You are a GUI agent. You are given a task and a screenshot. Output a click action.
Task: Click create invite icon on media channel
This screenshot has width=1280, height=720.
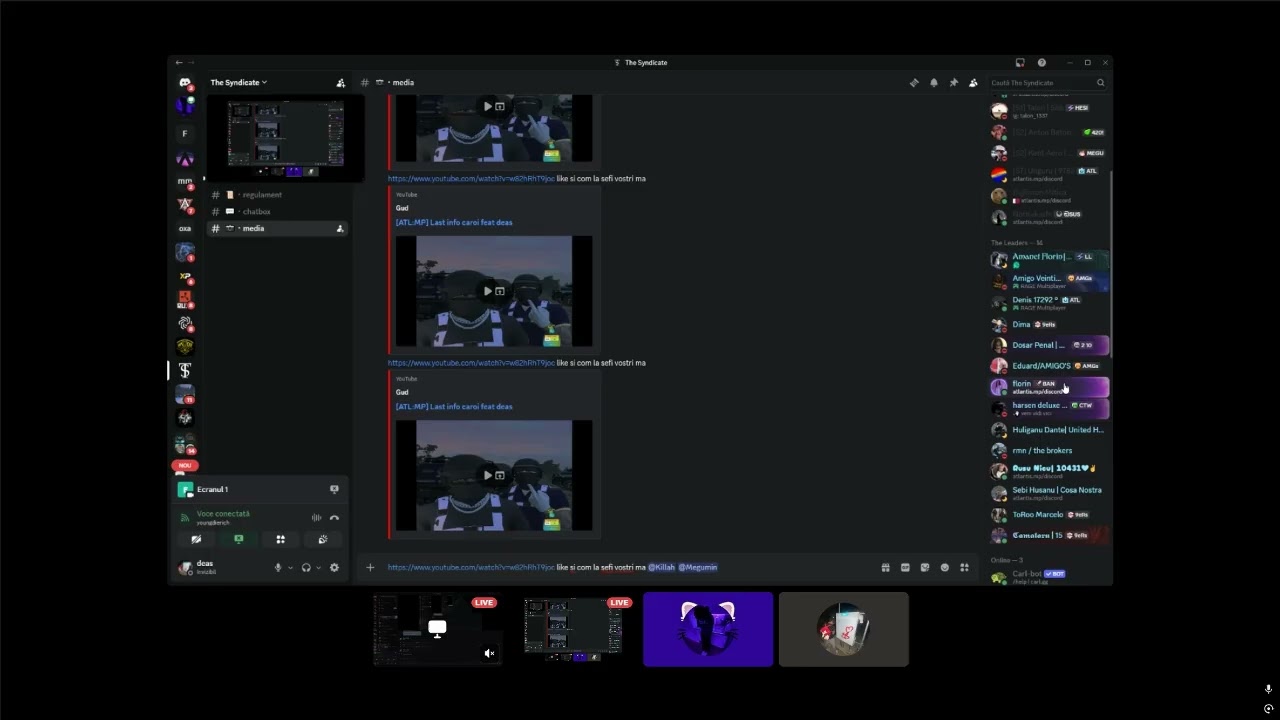pos(340,228)
